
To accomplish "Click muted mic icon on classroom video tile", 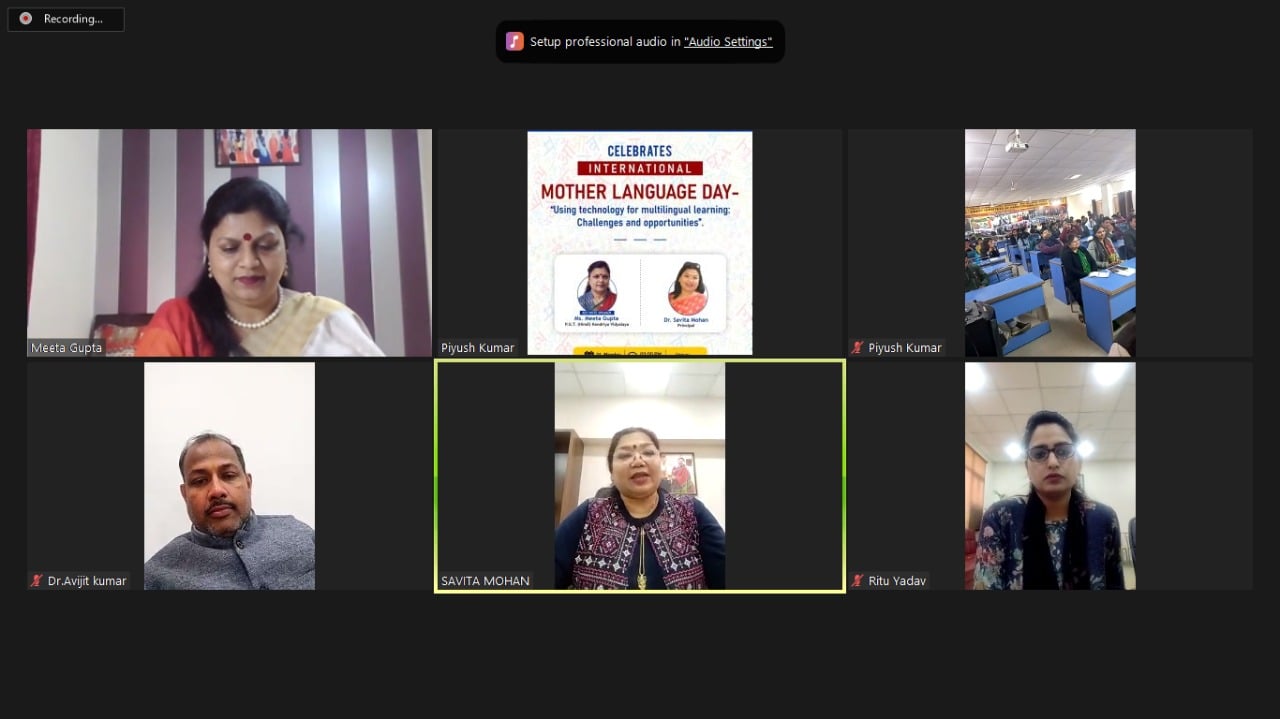I will click(858, 348).
